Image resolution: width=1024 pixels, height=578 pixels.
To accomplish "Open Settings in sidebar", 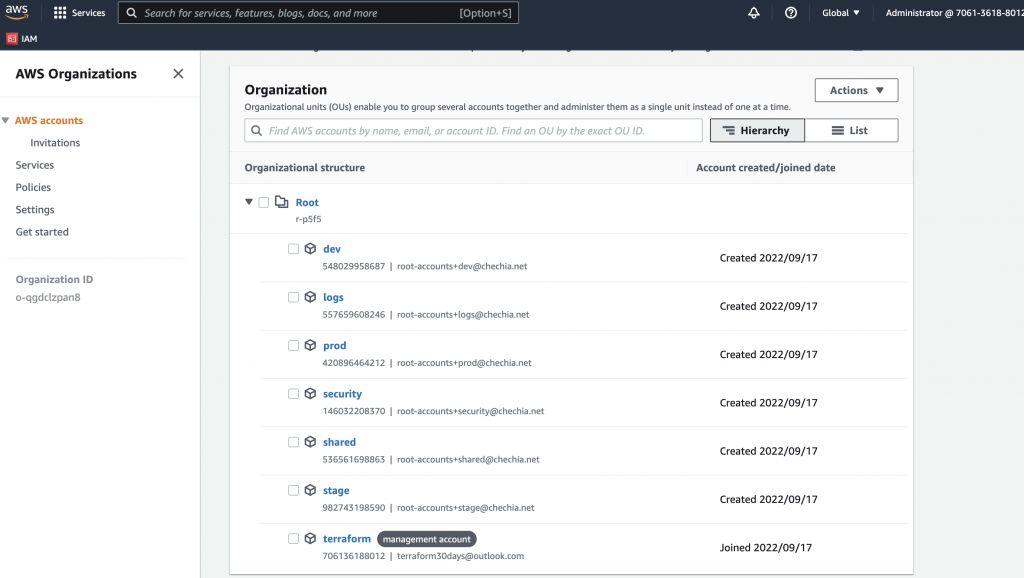I will tap(35, 210).
